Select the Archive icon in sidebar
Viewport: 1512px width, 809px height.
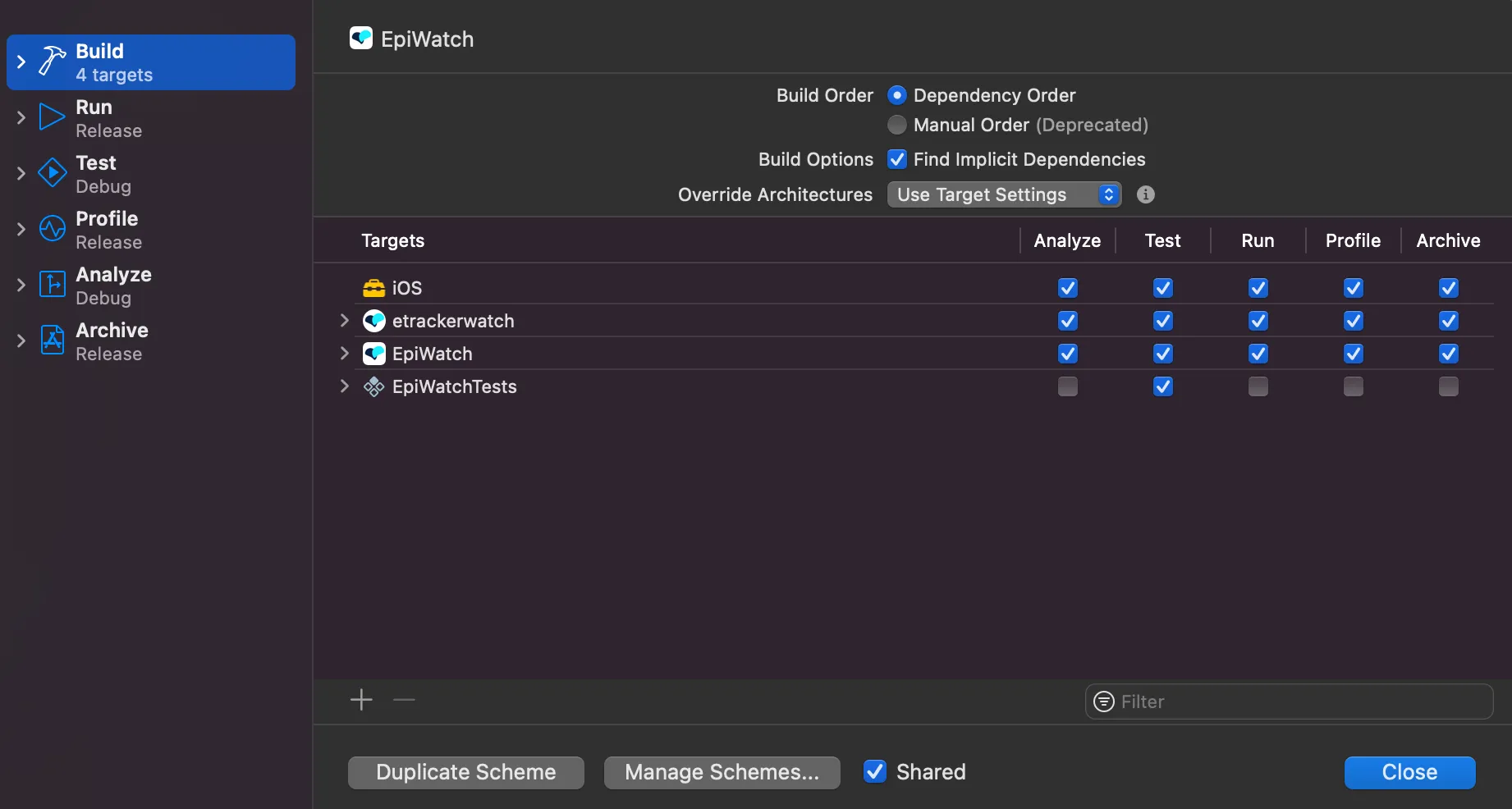click(x=51, y=341)
